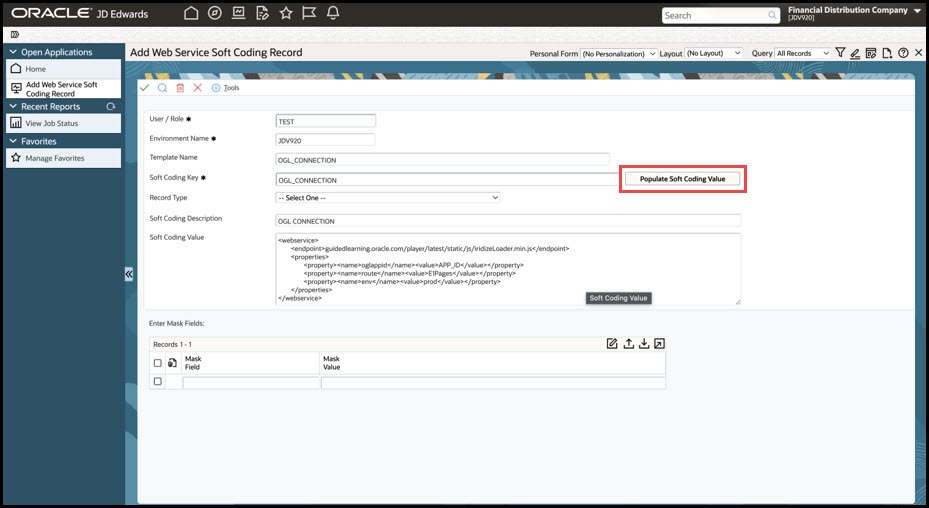Viewport: 929px width, 508px height.
Task: Click the page export icon beside help
Action: (x=887, y=53)
